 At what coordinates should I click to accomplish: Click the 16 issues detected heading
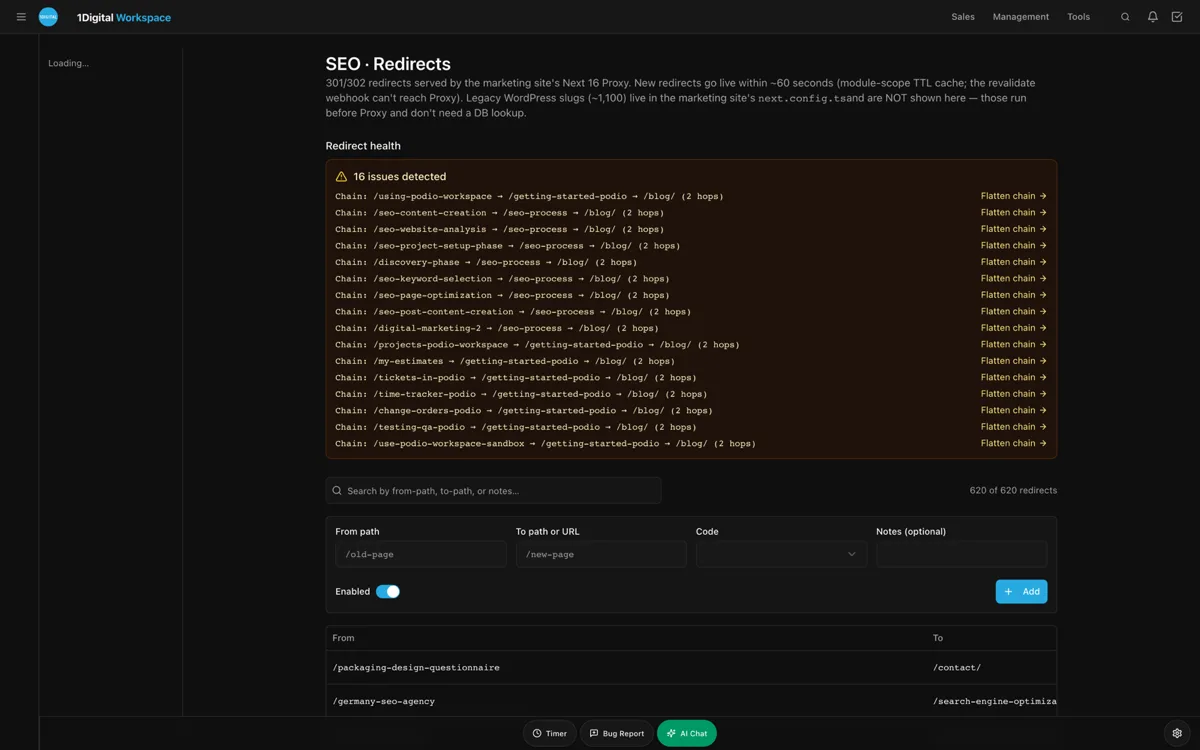399,176
